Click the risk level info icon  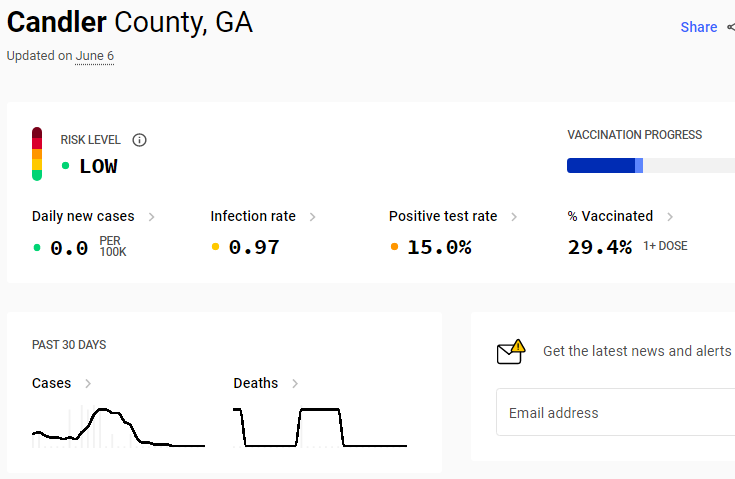point(139,140)
